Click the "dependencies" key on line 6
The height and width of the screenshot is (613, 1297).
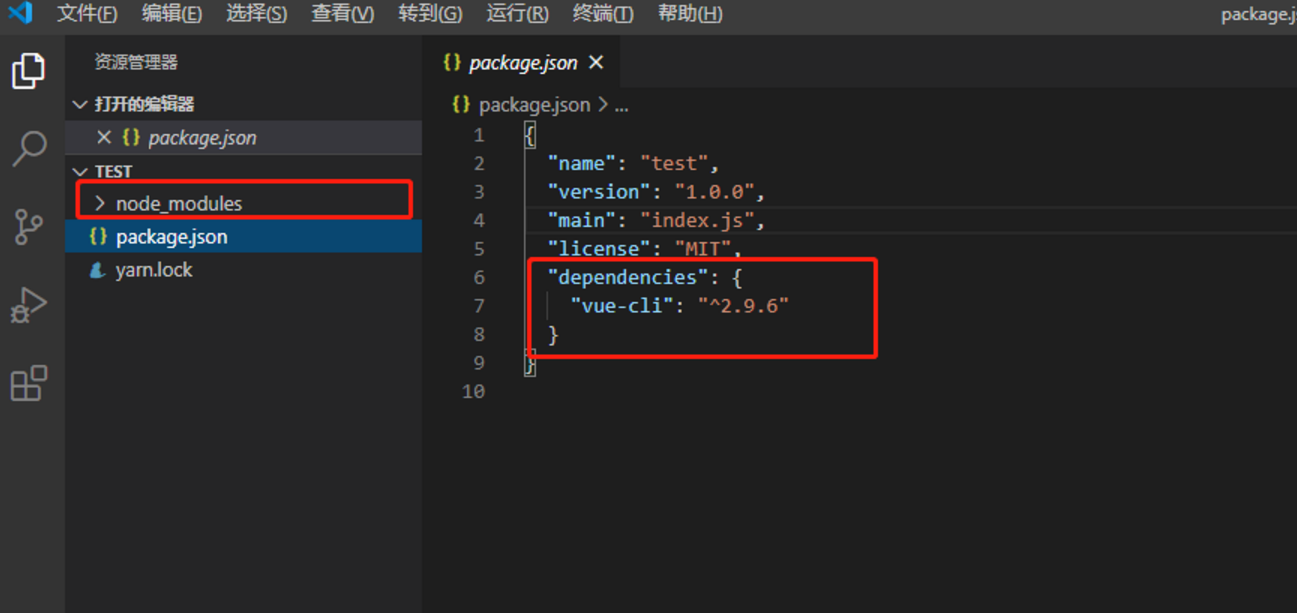[628, 277]
